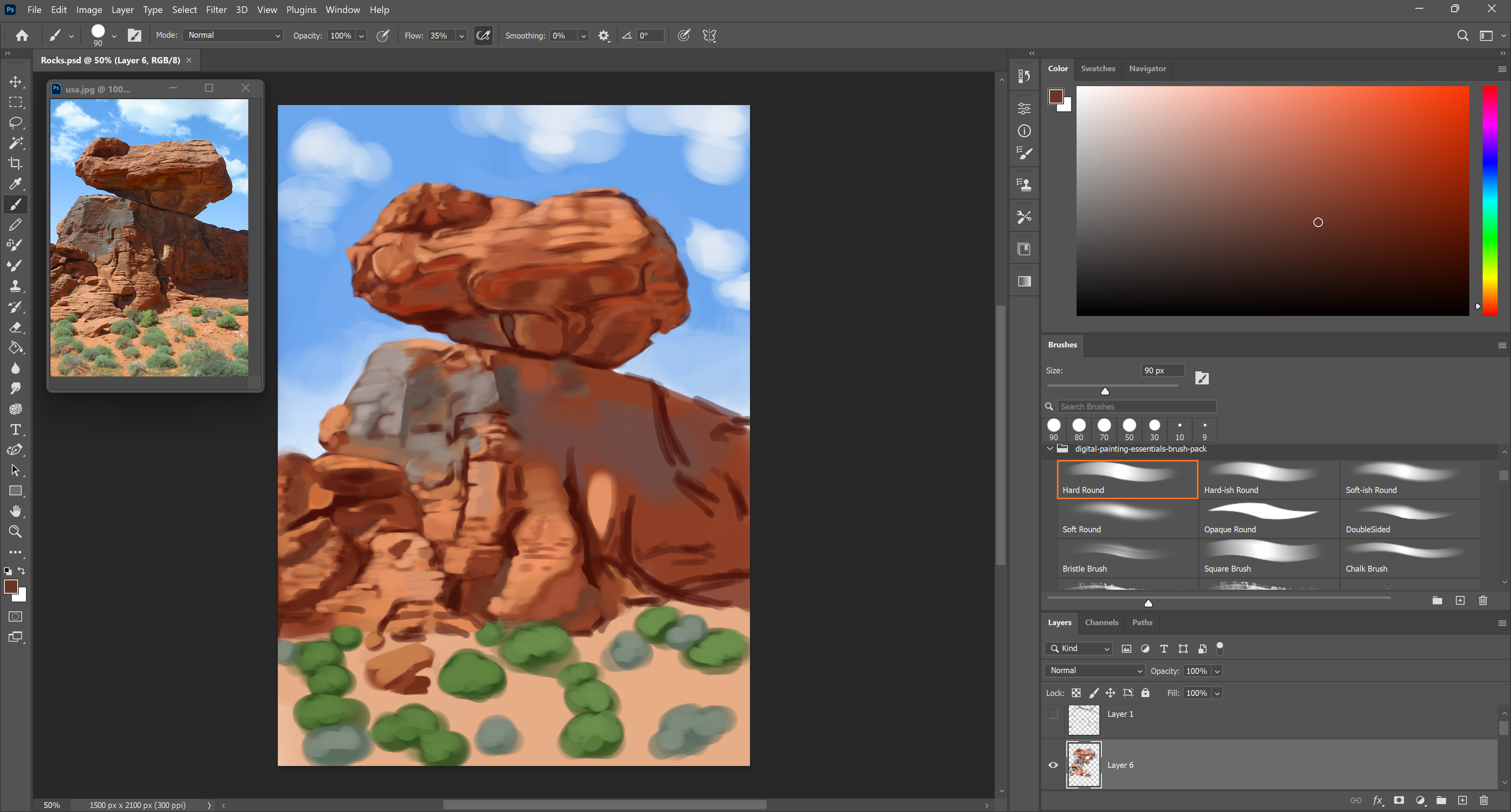
Task: Open the brush Opacity dropdown arrow
Action: (x=361, y=36)
